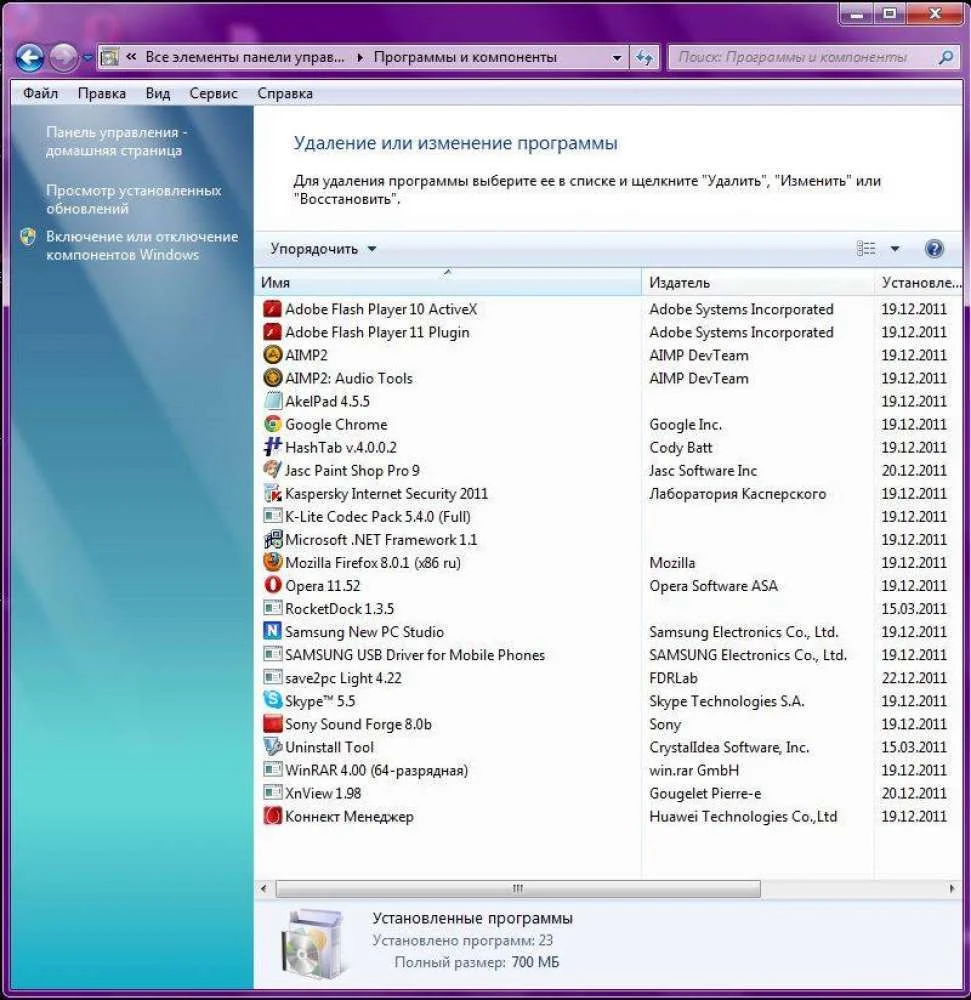Click the WinRAR 4.00 icon
The width and height of the screenshot is (971, 1000).
click(x=272, y=770)
